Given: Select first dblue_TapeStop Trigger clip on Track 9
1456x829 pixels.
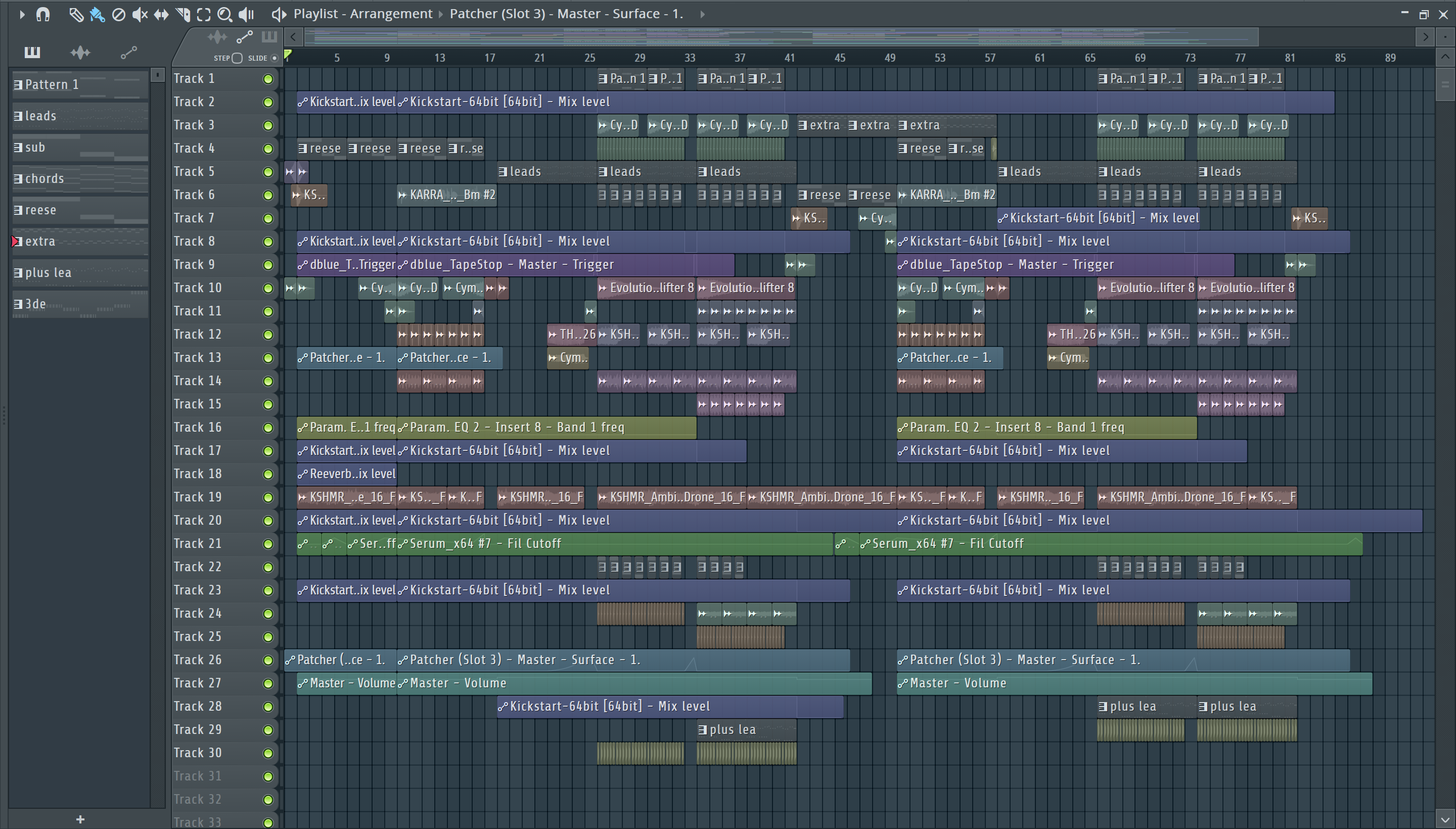Looking at the screenshot, I should pos(347,265).
